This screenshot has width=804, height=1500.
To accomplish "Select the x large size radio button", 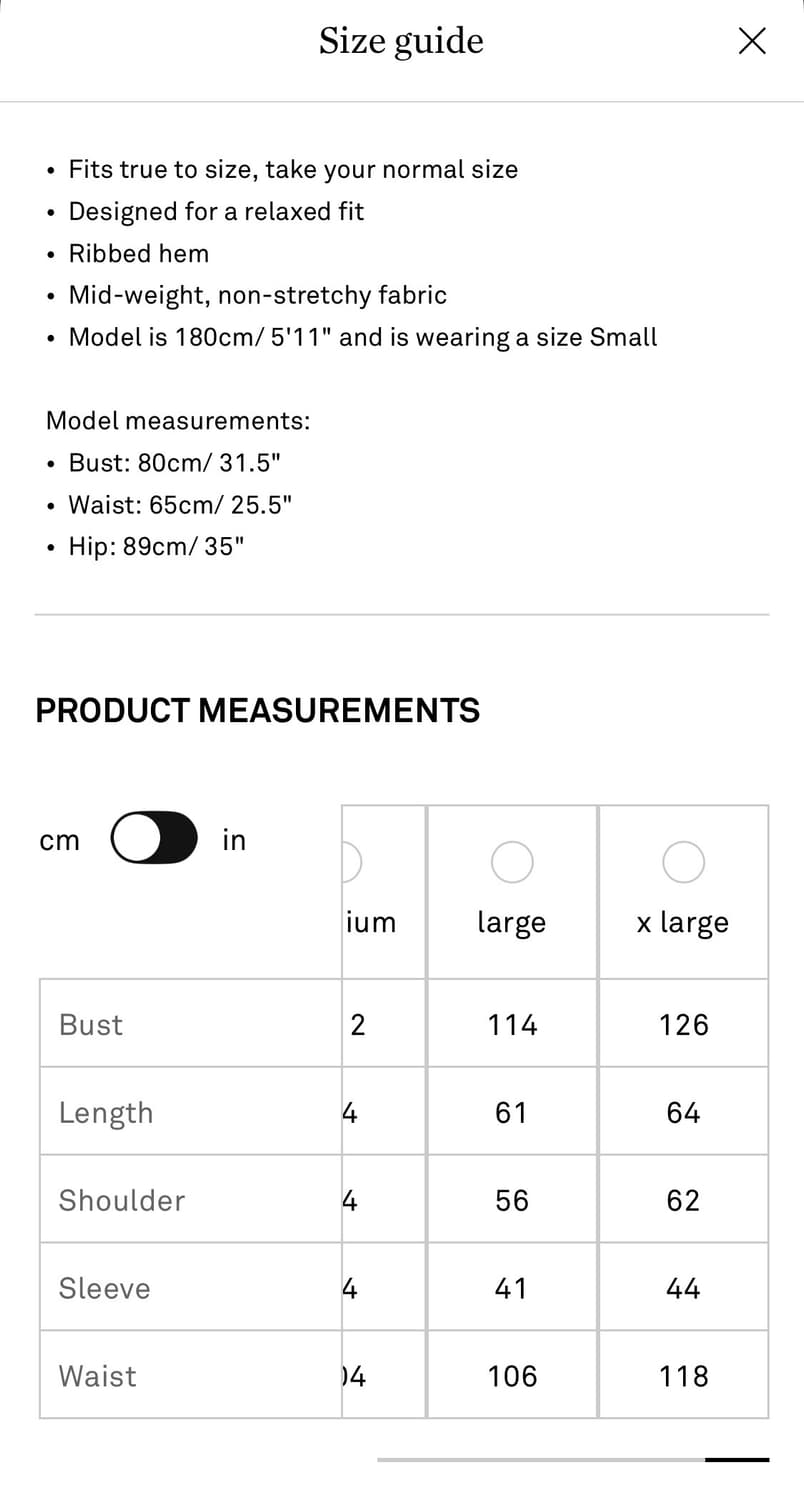I will (x=684, y=862).
